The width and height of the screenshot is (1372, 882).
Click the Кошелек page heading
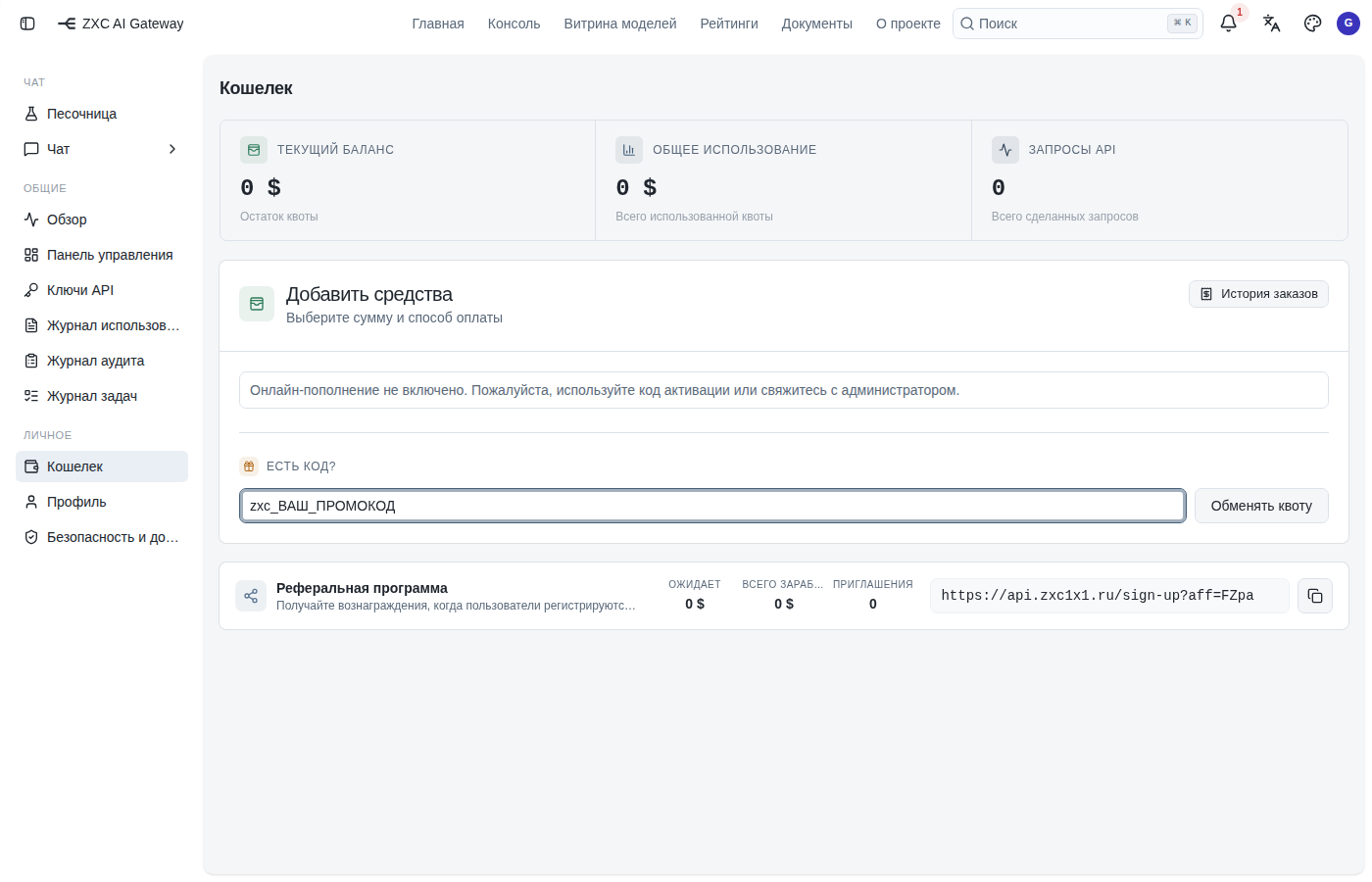[256, 88]
